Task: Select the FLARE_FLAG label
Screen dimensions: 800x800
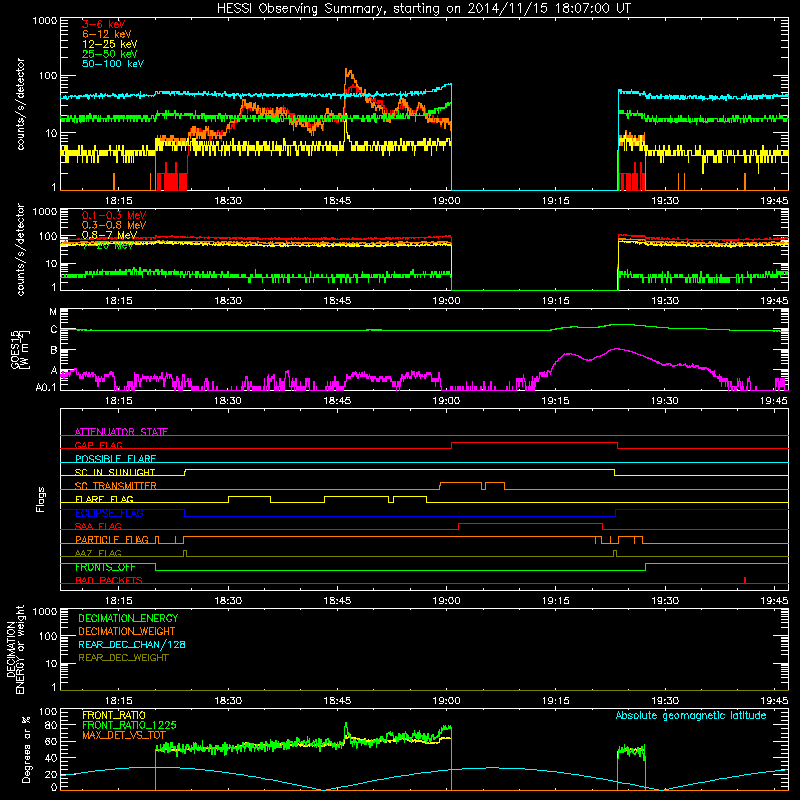Action: tap(104, 499)
